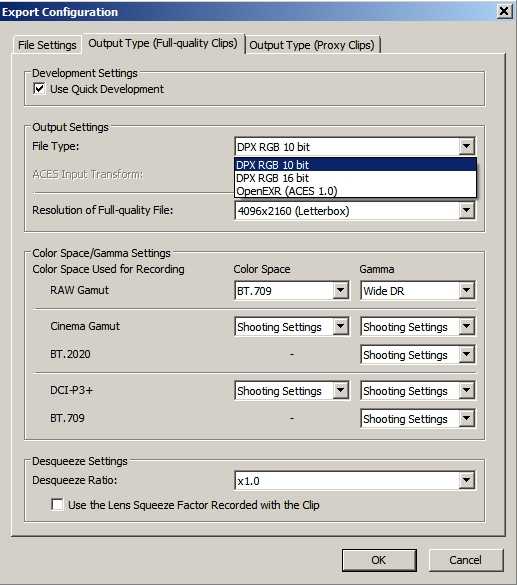This screenshot has width=517, height=585.
Task: Collapse the File Type dropdown arrow
Action: click(466, 146)
